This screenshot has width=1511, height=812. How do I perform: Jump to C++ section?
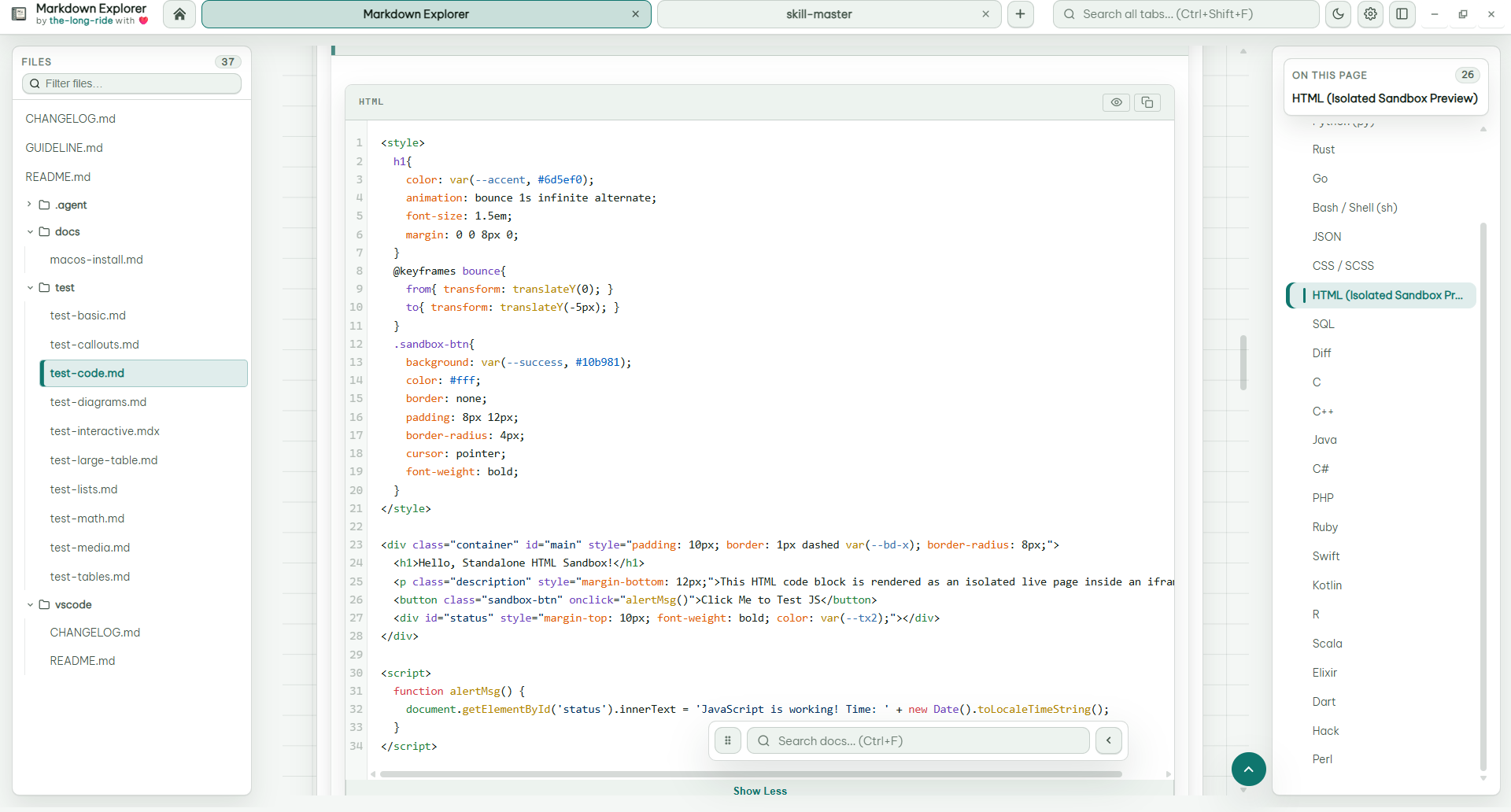(x=1323, y=412)
